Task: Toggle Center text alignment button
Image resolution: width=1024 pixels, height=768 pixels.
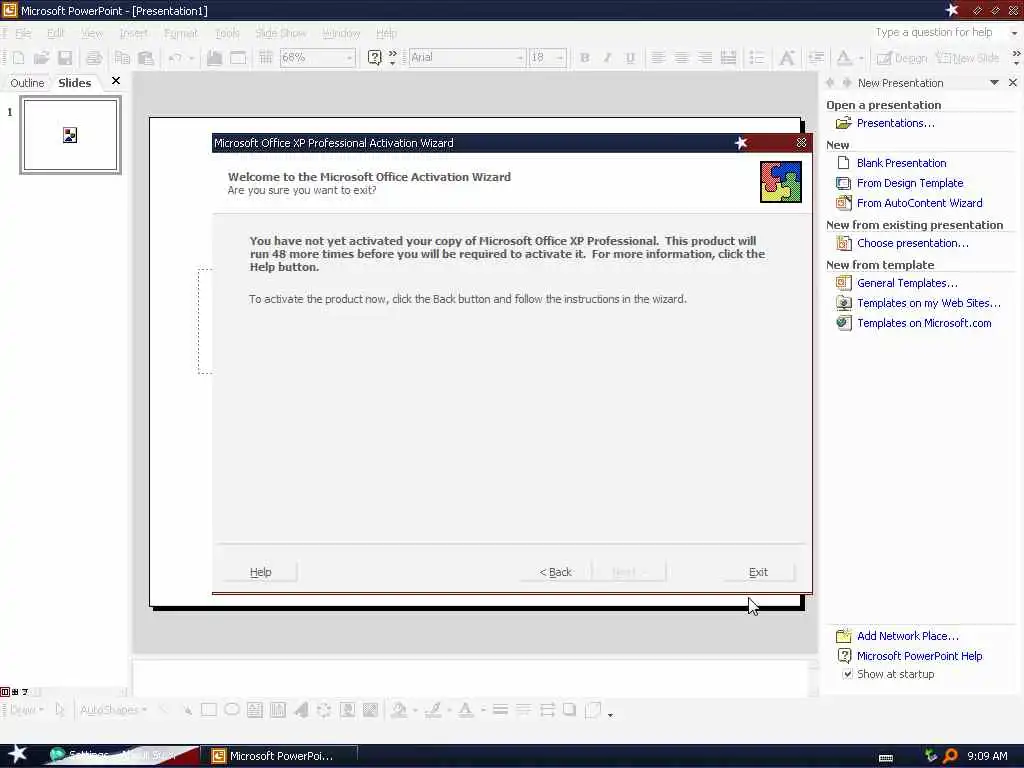Action: point(681,57)
